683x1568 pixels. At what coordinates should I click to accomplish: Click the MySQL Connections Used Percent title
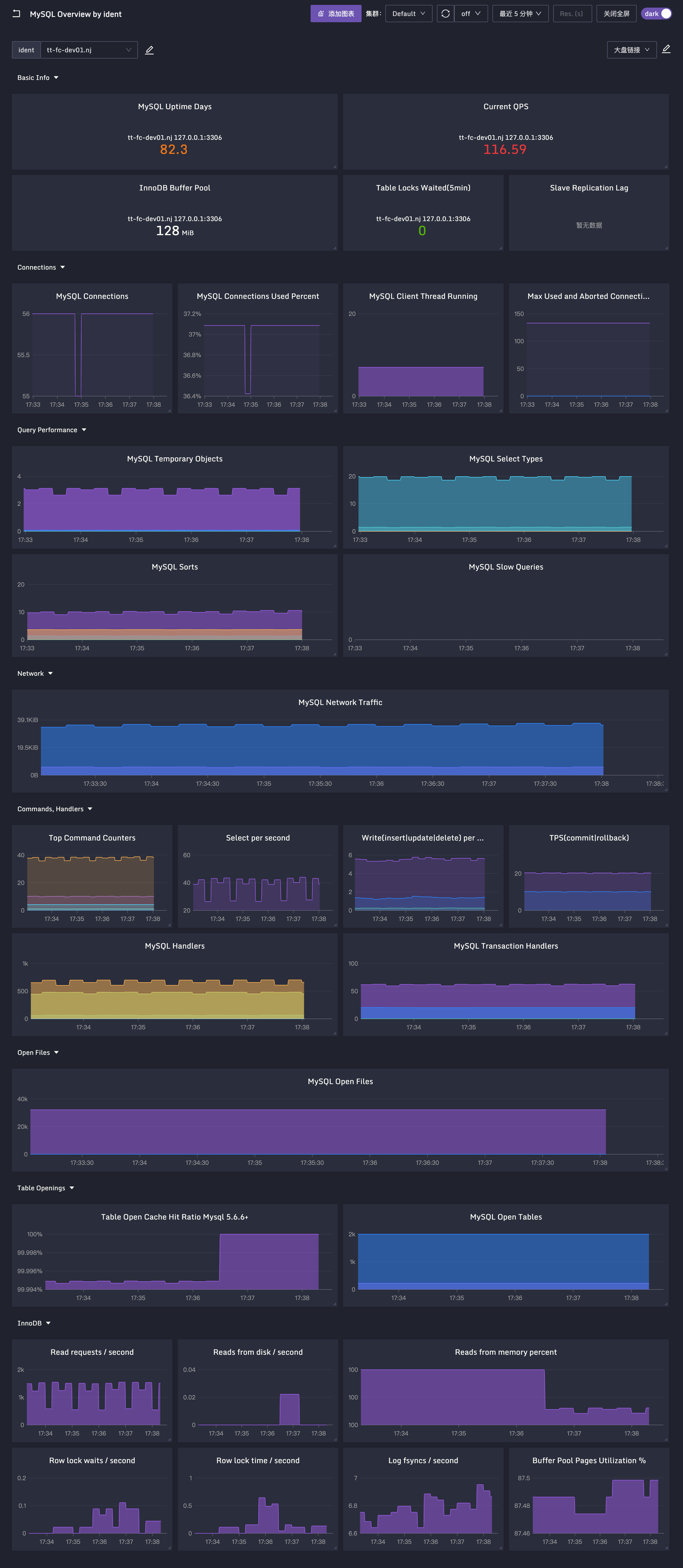[x=257, y=296]
